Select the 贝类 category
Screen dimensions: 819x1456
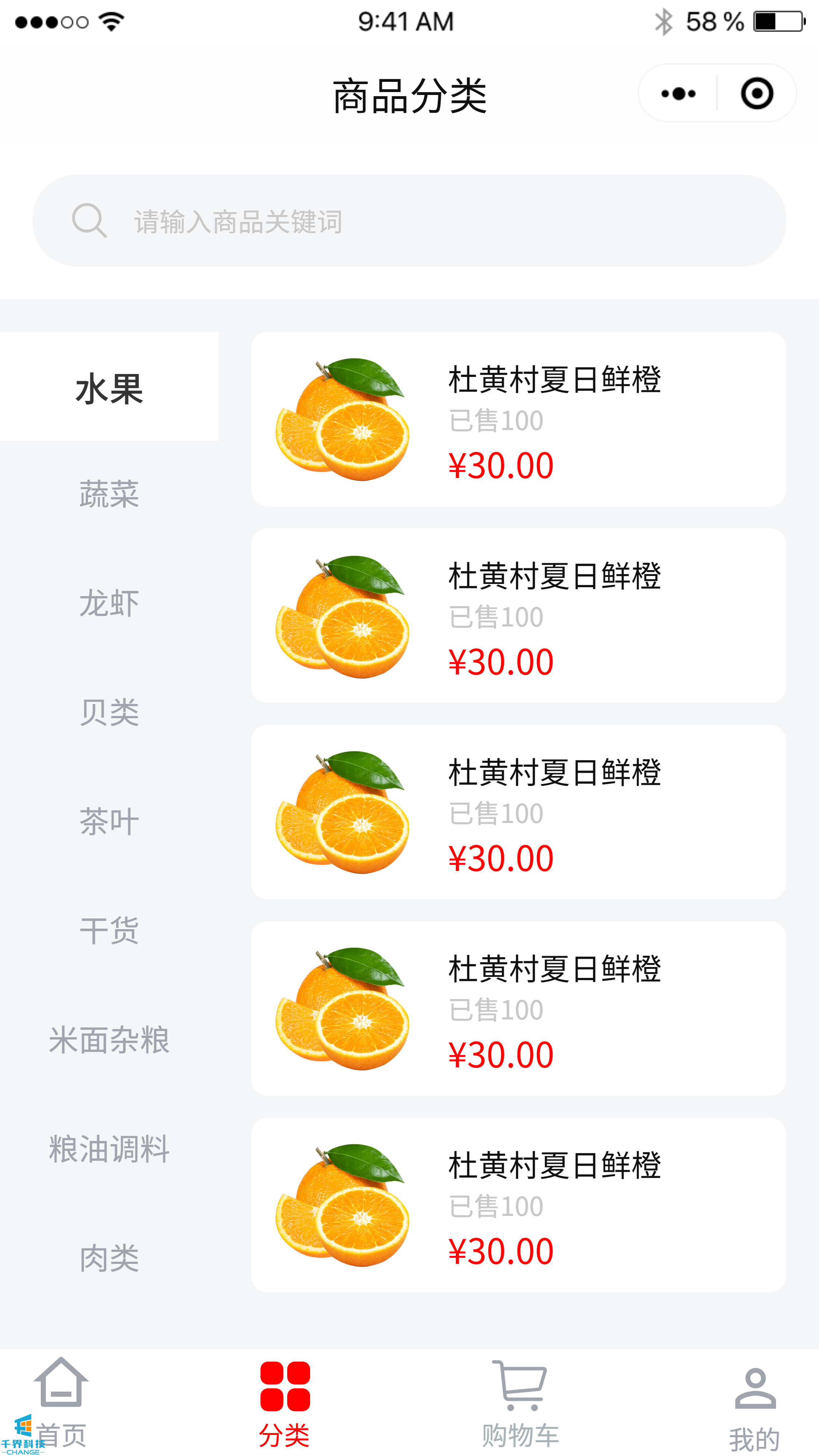pos(109,712)
